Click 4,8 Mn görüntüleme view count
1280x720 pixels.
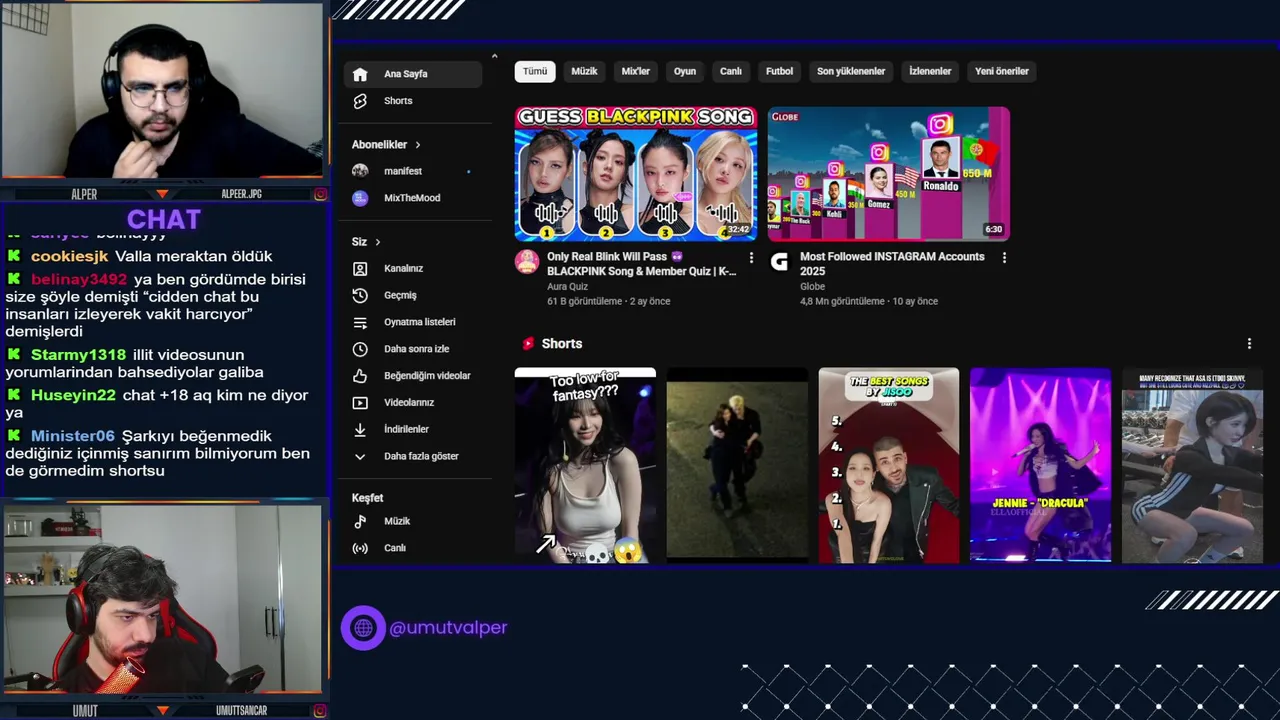pos(842,301)
